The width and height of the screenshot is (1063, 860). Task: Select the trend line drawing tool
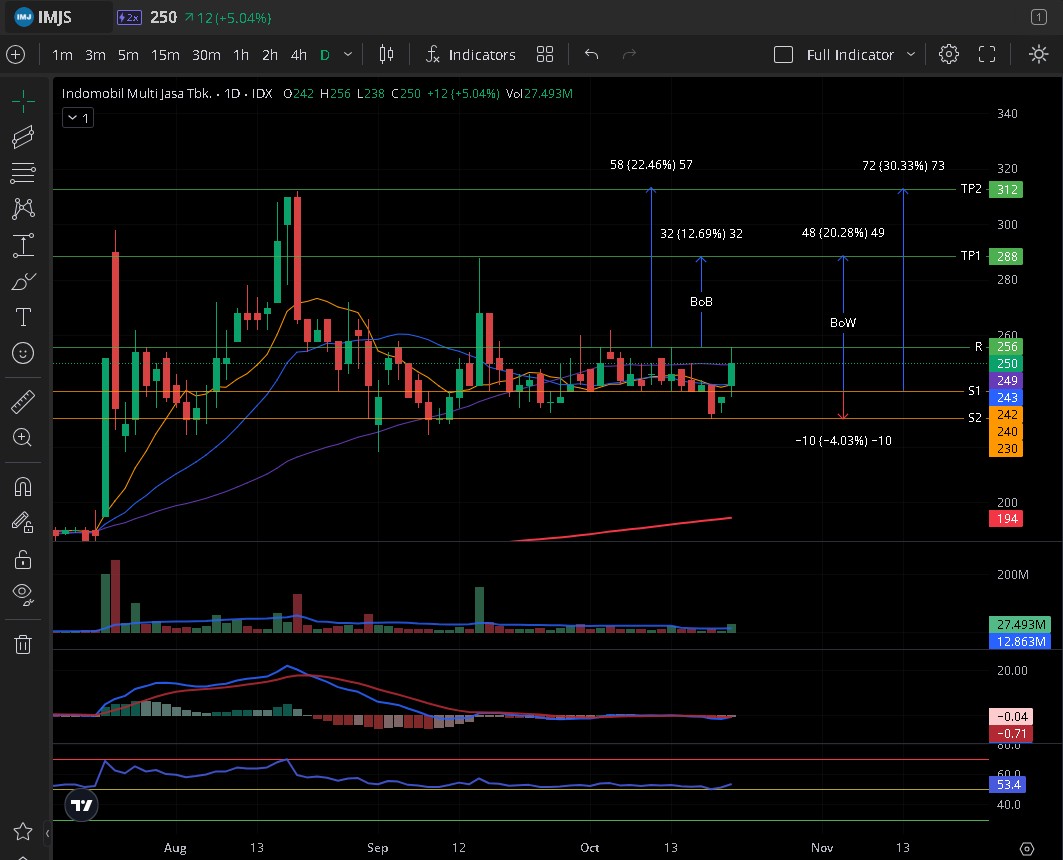22,137
